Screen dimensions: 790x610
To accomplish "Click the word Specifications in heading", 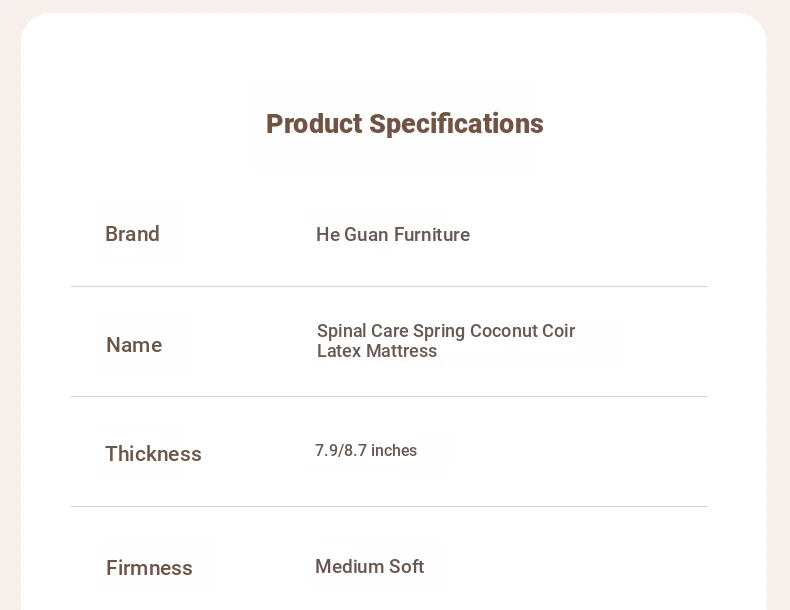I will pyautogui.click(x=456, y=124).
